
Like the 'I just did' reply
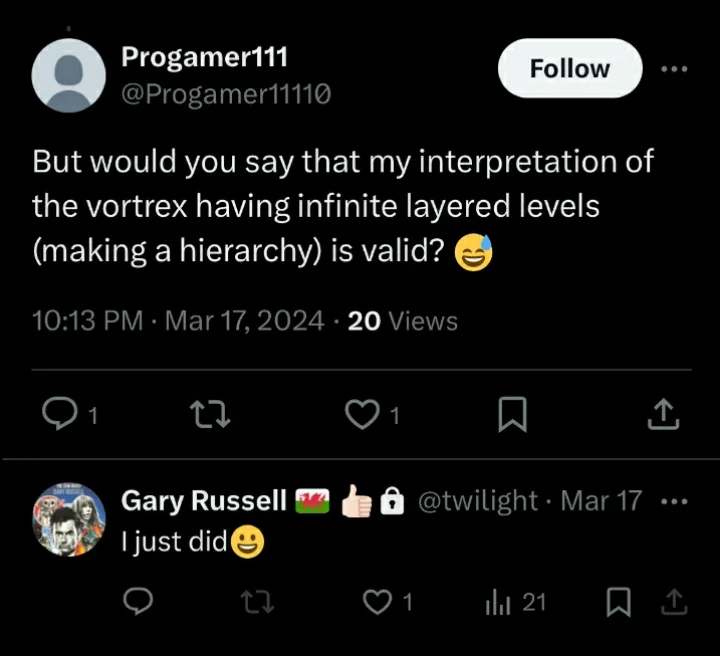(377, 602)
